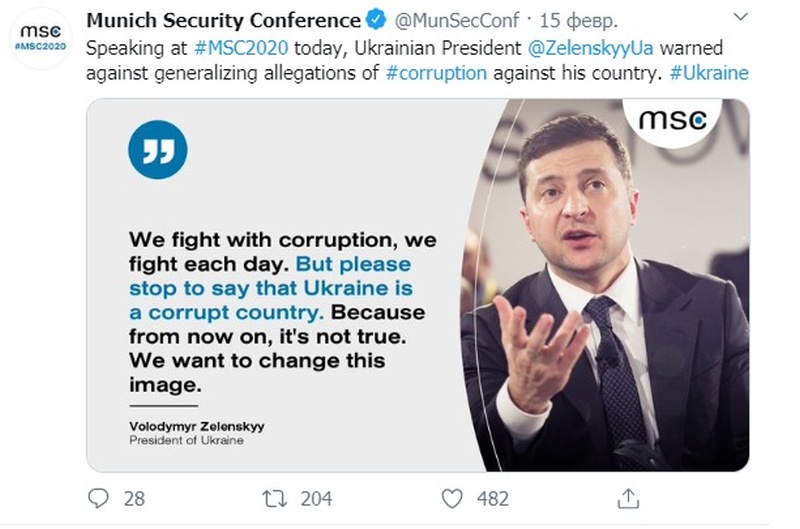Viewport: 800px width, 529px height.
Task: Click the reply speech bubble icon
Action: (x=98, y=498)
